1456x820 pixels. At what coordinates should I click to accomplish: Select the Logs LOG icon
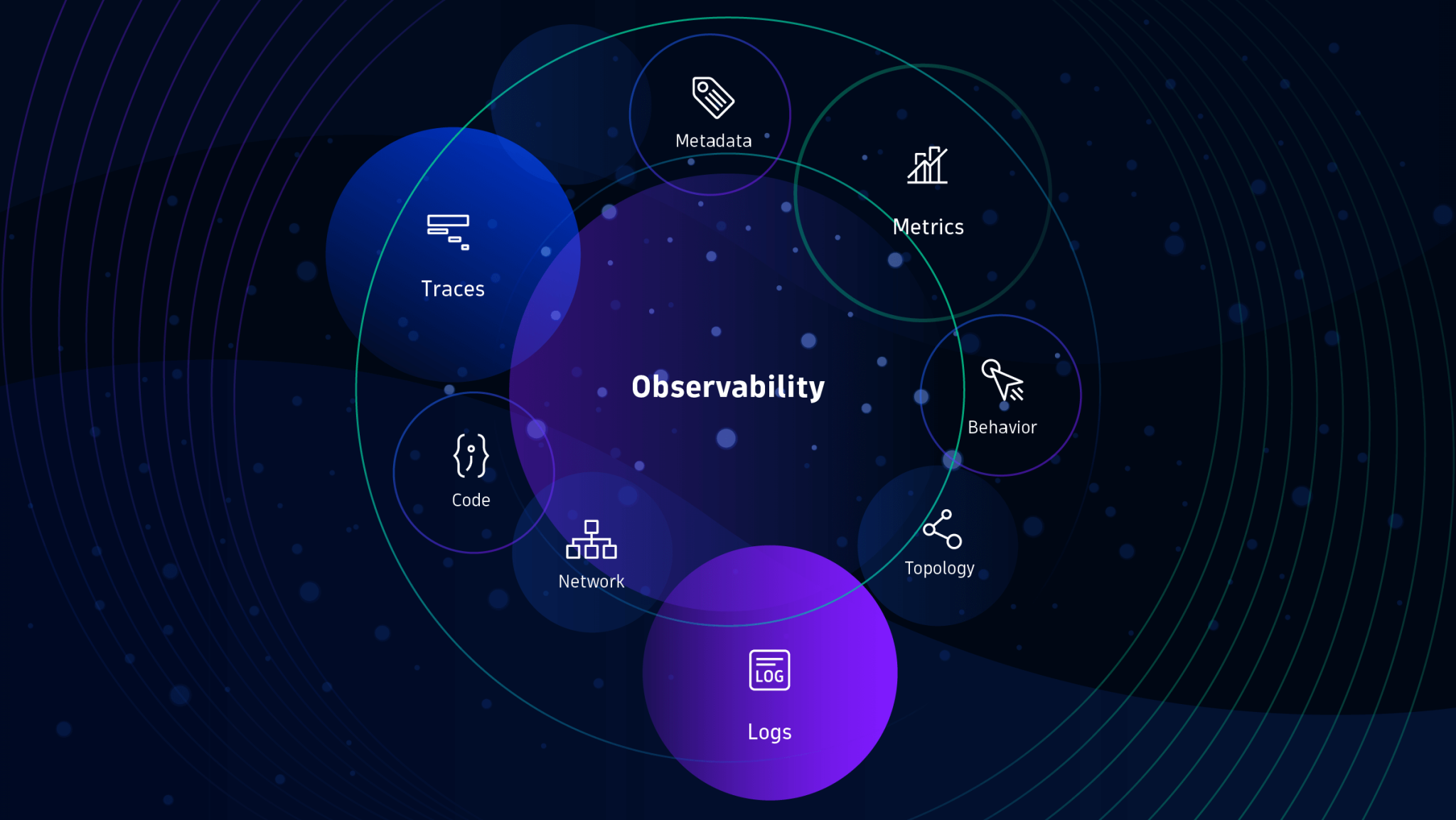(771, 672)
